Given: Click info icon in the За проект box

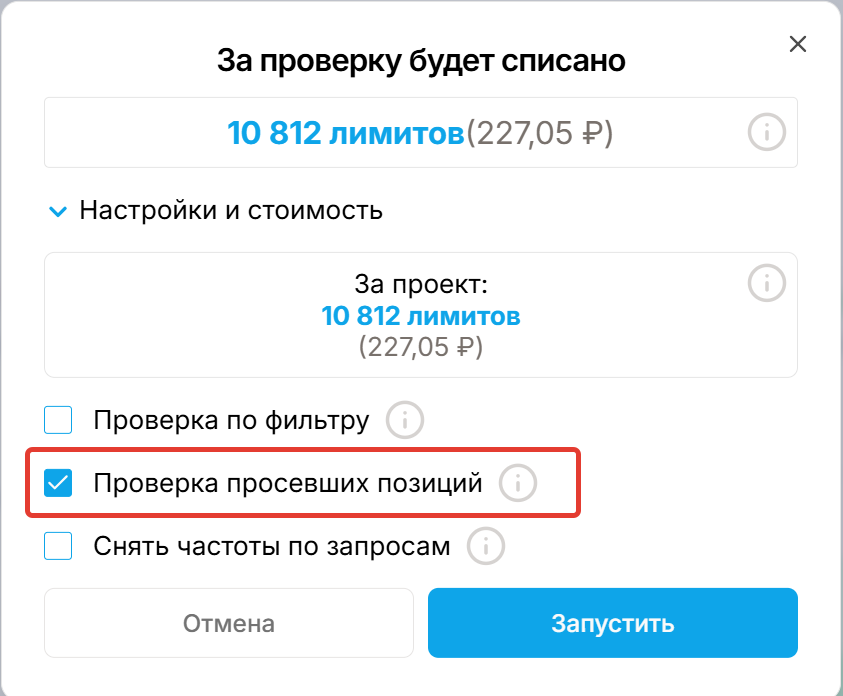Looking at the screenshot, I should (767, 282).
